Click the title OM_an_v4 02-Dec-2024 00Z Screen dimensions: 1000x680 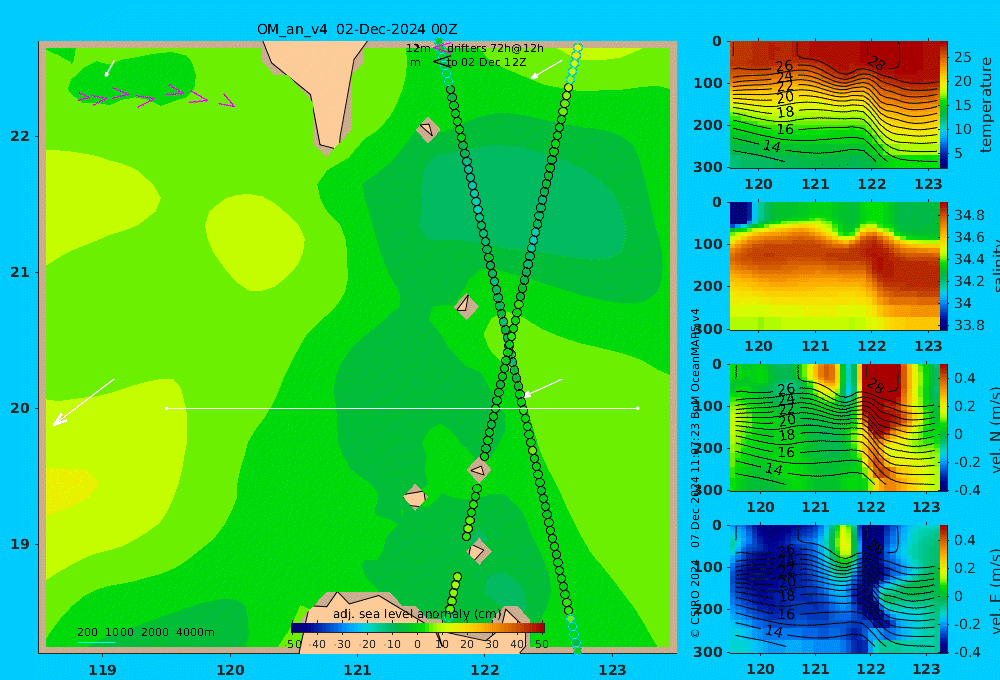[x=357, y=29]
